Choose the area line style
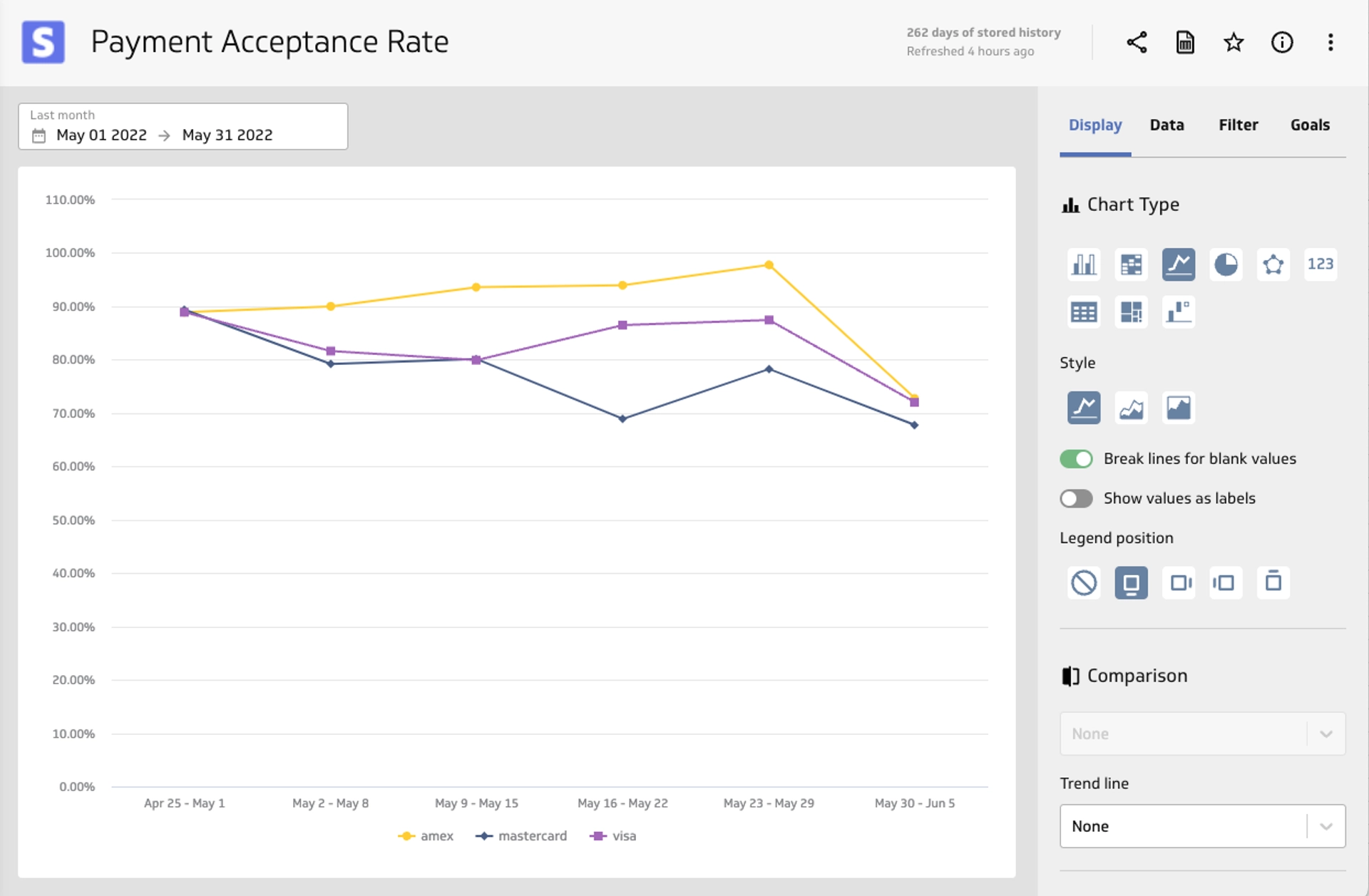This screenshot has width=1369, height=896. click(1131, 408)
